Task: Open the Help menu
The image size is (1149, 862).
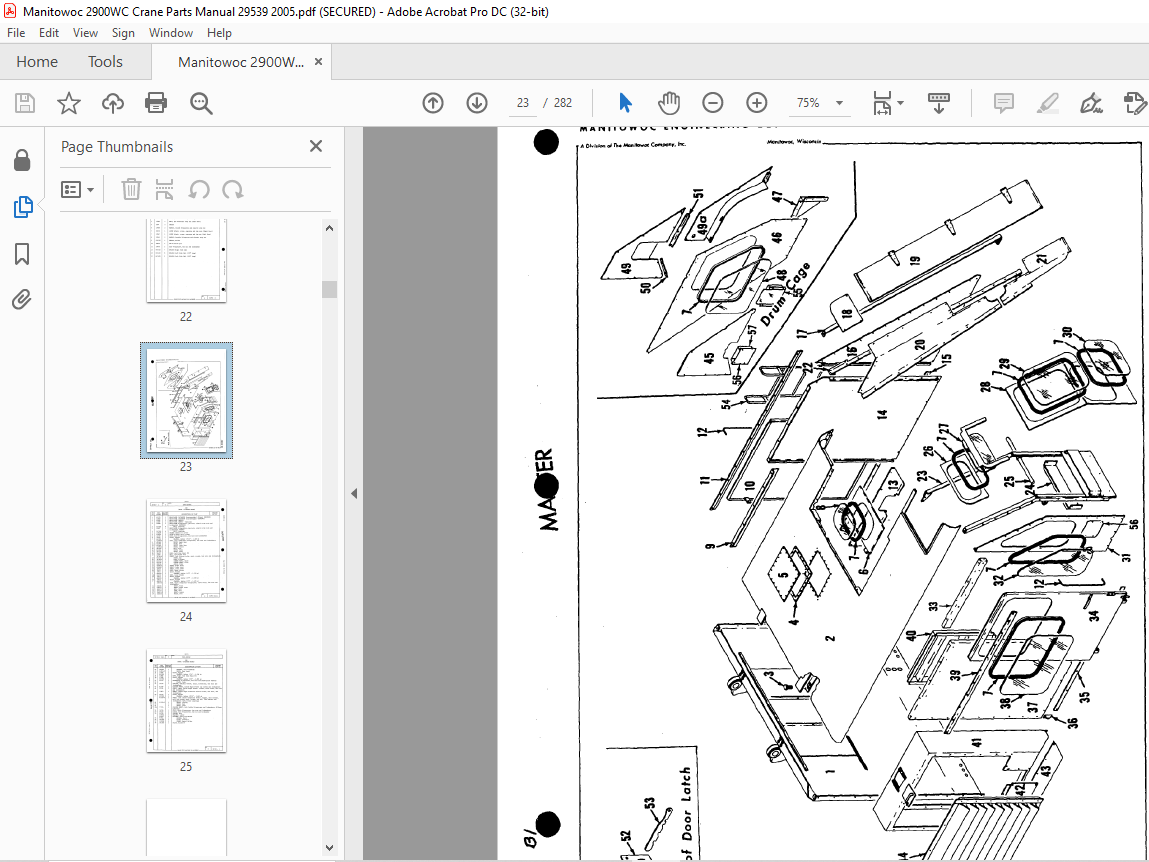Action: (x=219, y=32)
